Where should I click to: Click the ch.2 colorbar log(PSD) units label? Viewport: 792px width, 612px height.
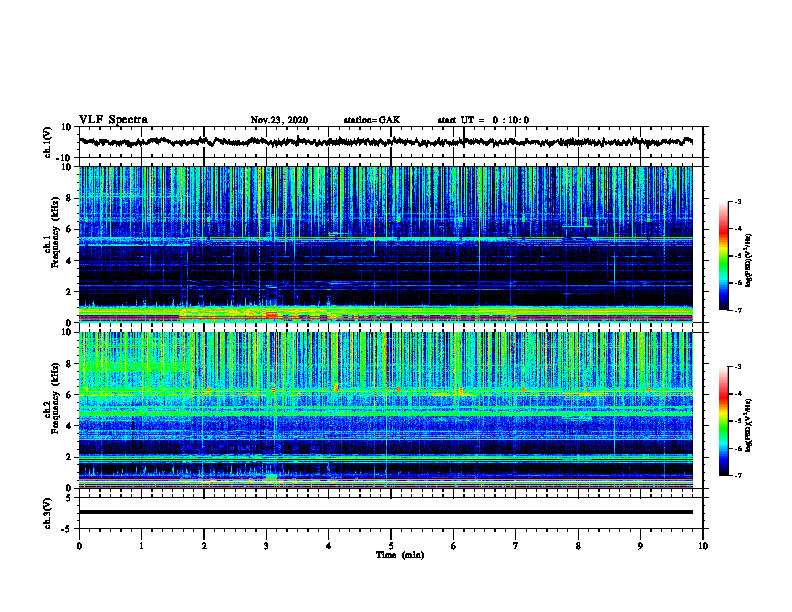(749, 425)
